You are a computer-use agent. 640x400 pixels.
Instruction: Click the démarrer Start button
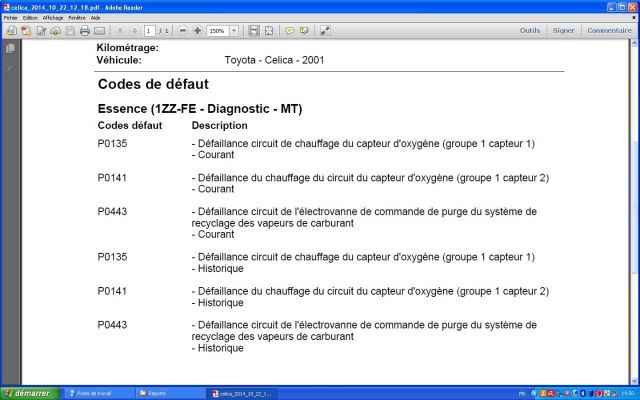pos(29,393)
